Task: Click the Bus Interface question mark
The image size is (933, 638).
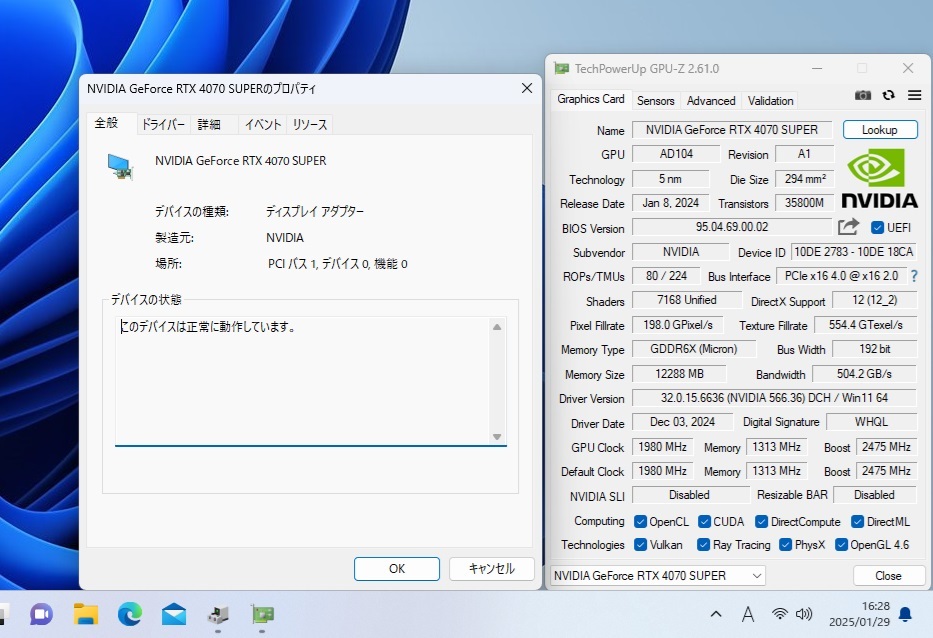Action: pyautogui.click(x=914, y=276)
